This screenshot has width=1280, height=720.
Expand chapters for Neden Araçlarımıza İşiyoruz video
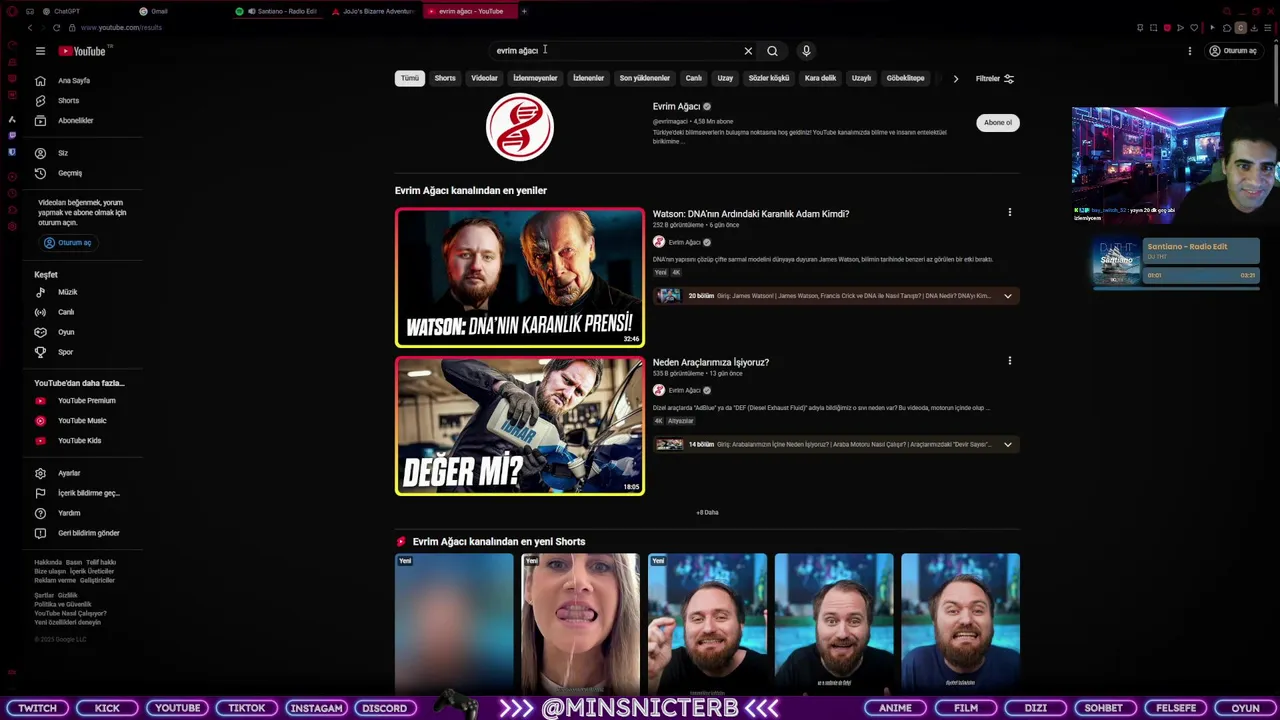click(1007, 444)
